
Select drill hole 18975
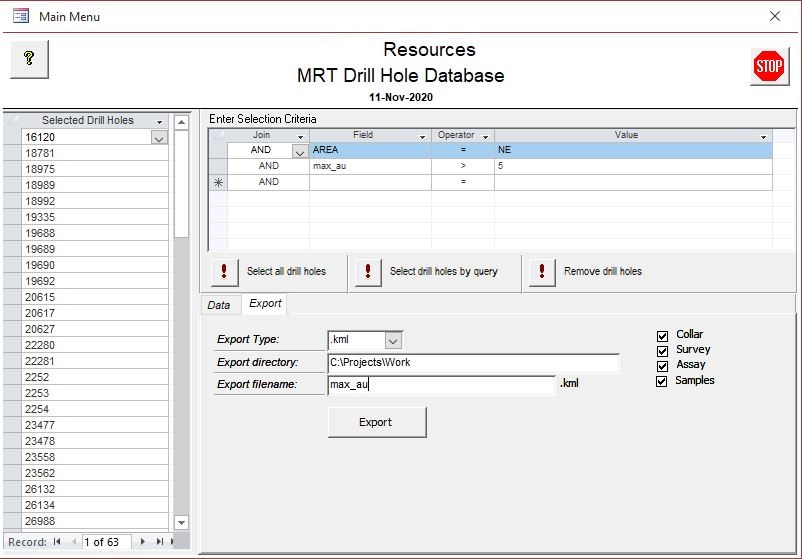[x=95, y=169]
